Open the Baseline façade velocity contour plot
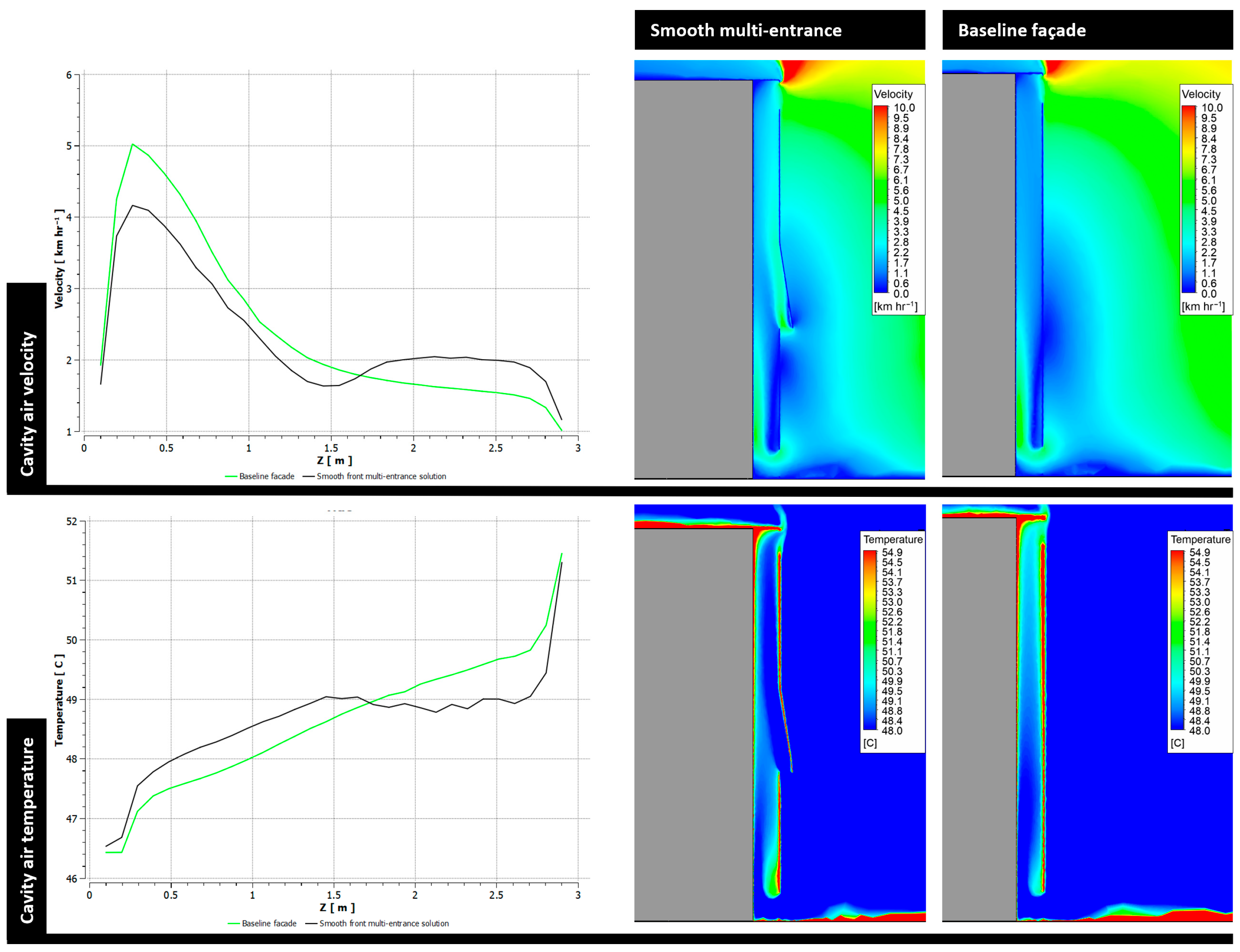 [1087, 268]
